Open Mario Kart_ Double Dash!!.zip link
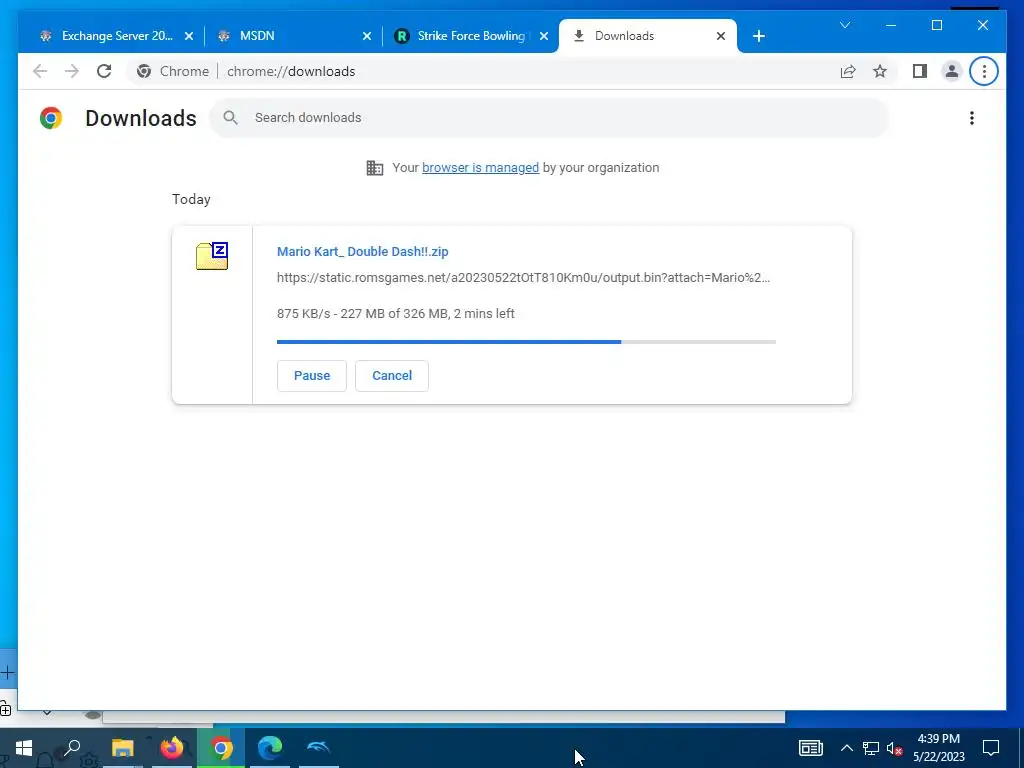 pyautogui.click(x=362, y=251)
